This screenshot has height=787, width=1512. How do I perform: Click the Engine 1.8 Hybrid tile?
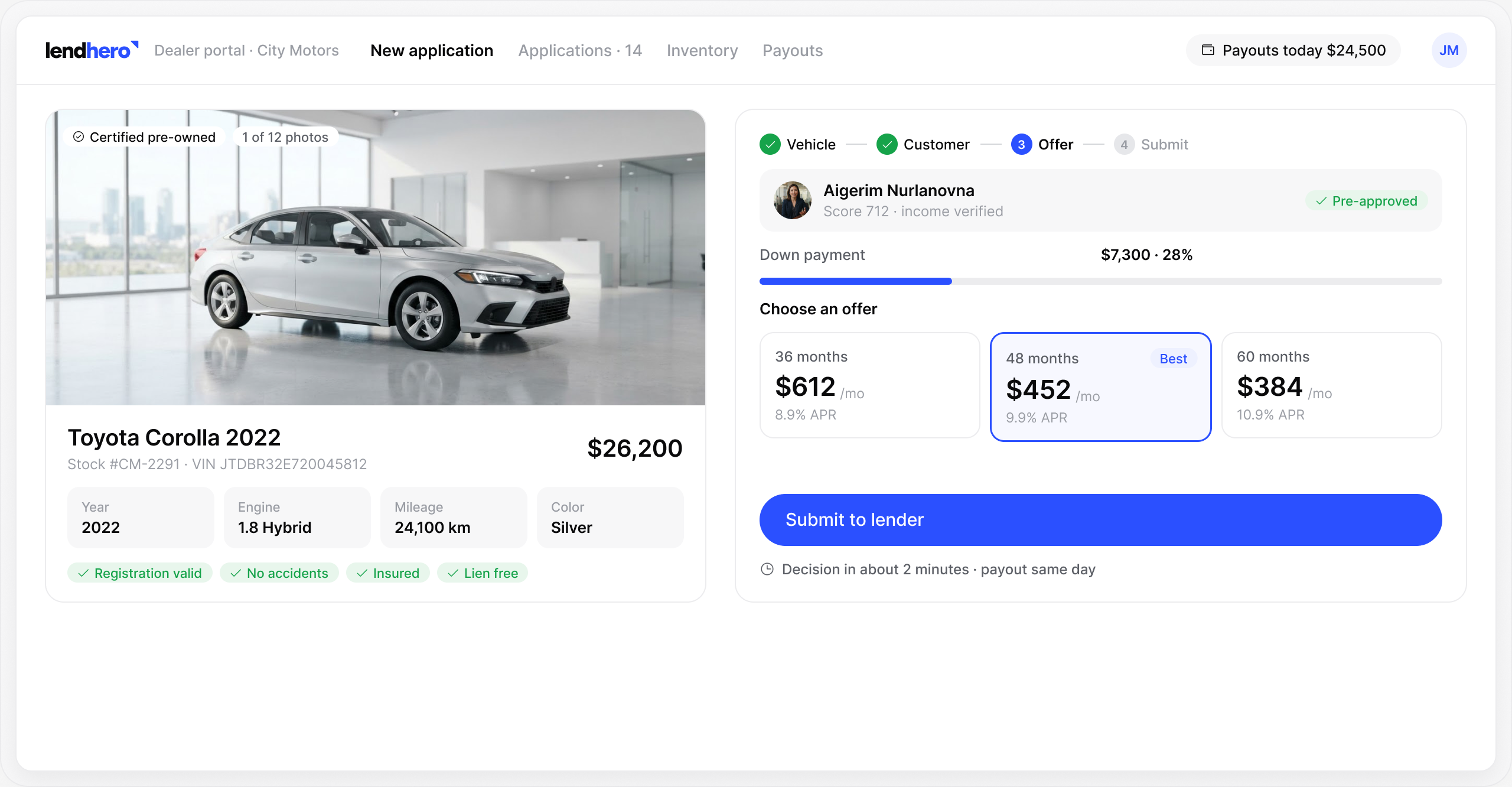297,518
